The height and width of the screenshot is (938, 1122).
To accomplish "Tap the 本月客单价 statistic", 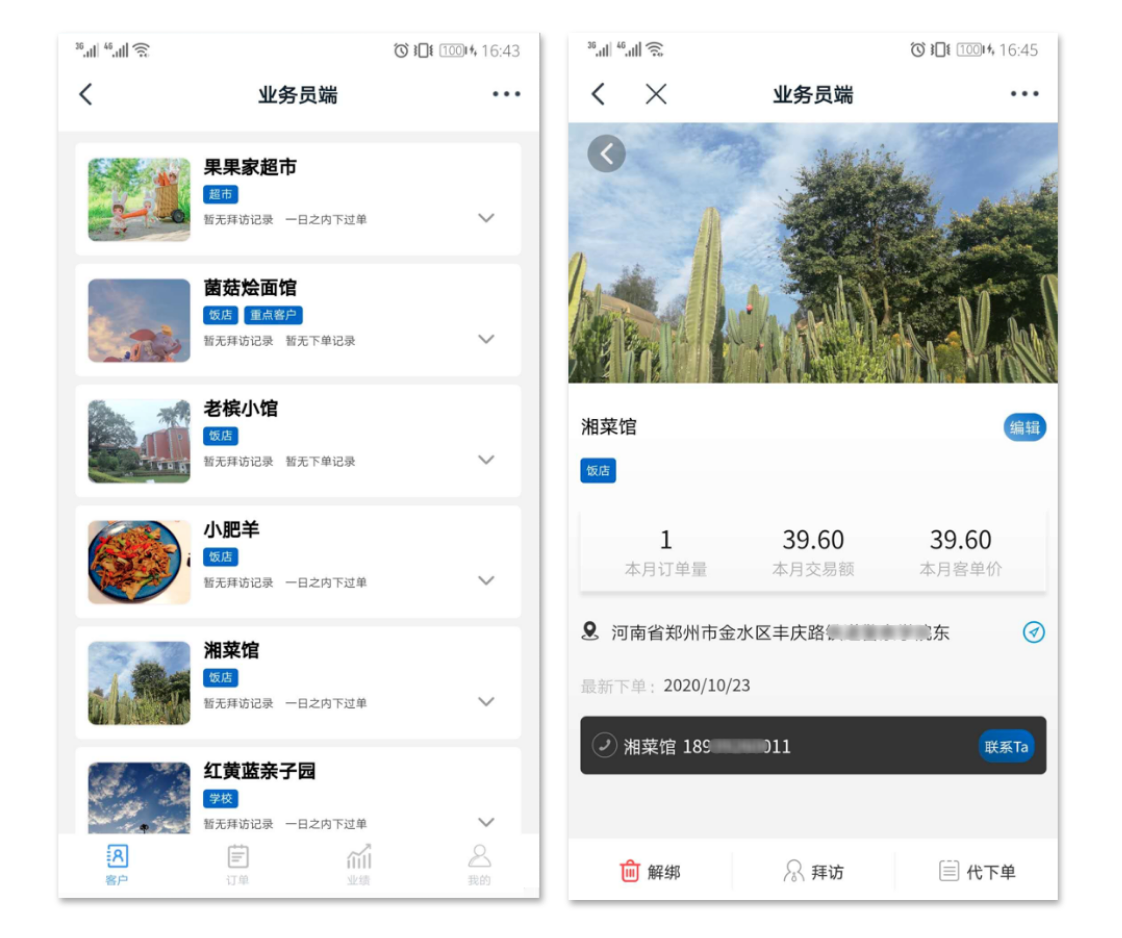I will (961, 552).
